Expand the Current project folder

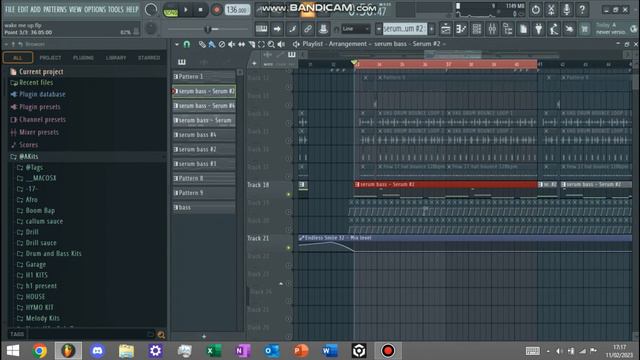coord(41,72)
